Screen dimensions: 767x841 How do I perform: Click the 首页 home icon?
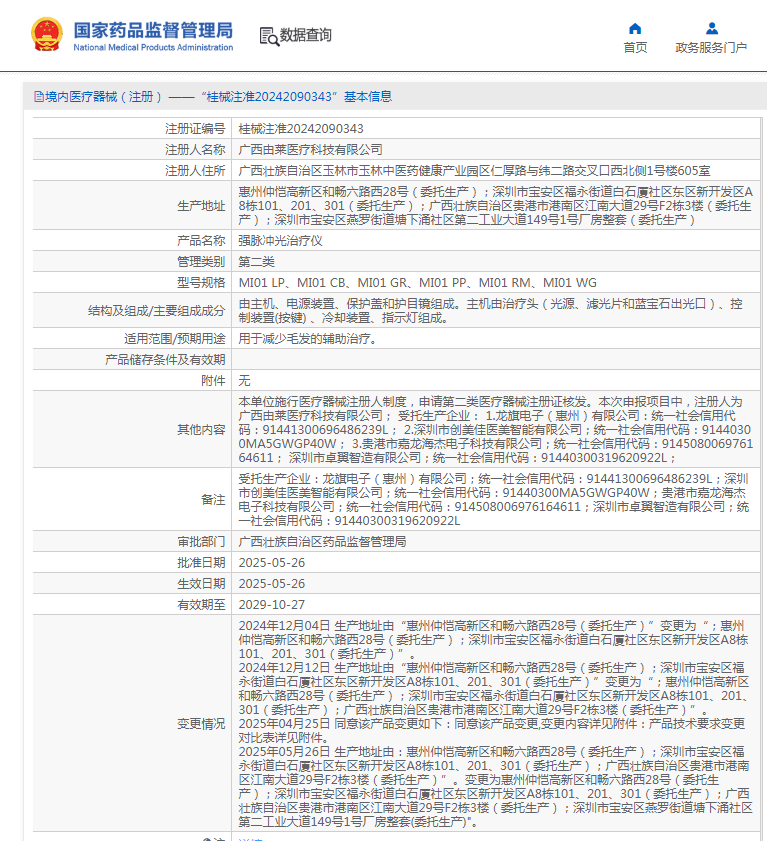[635, 28]
